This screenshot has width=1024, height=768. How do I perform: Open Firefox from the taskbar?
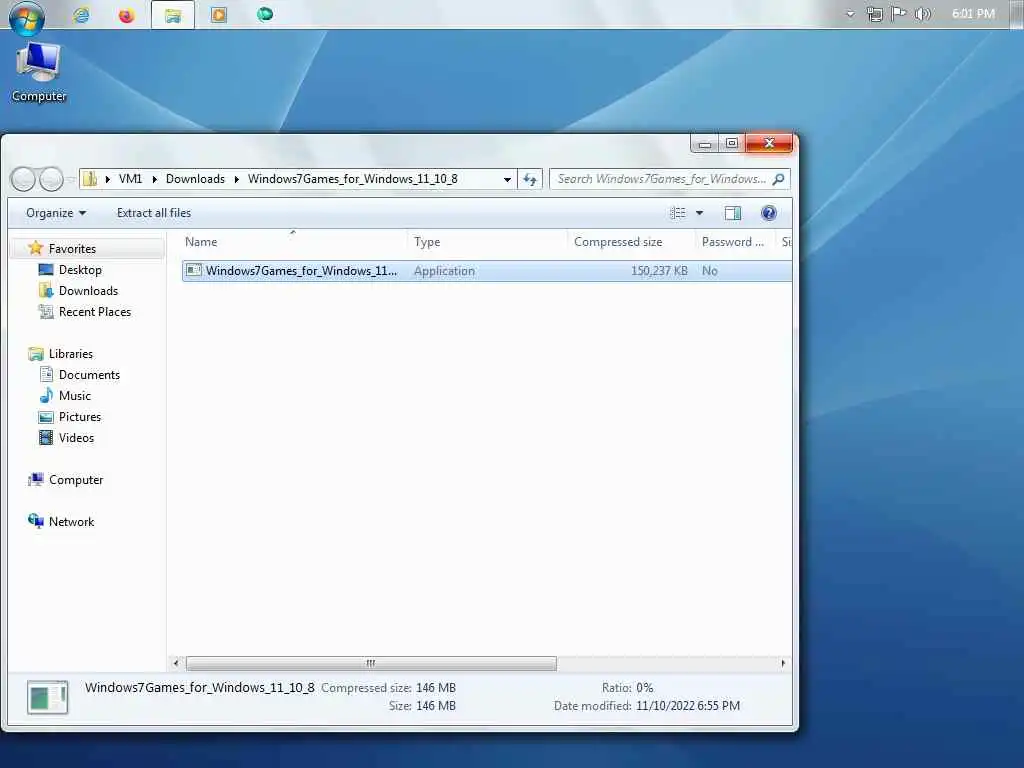127,15
